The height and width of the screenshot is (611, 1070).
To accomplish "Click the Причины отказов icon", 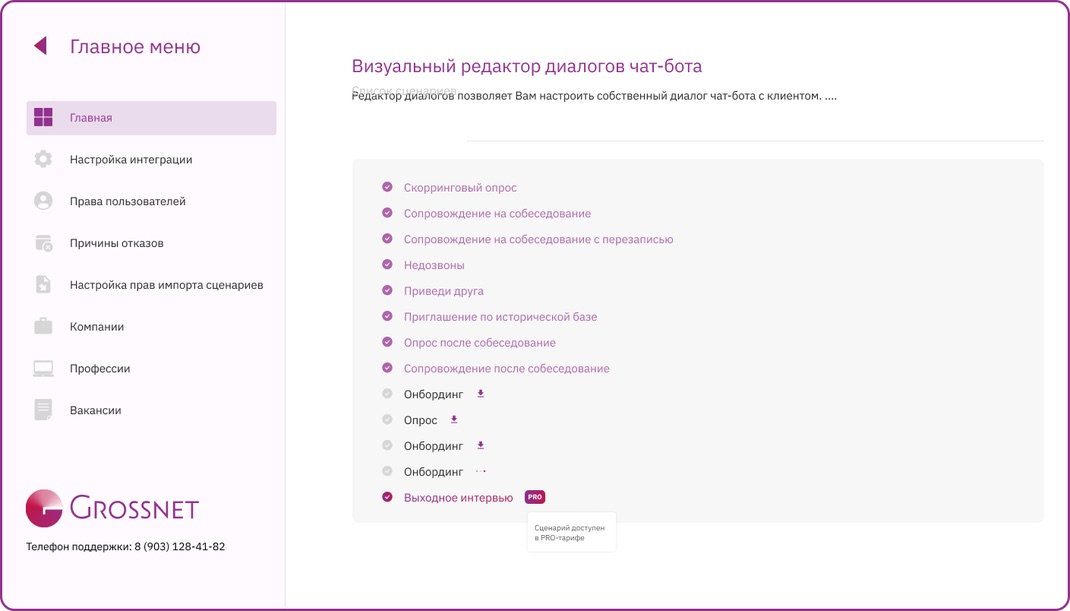I will (43, 243).
